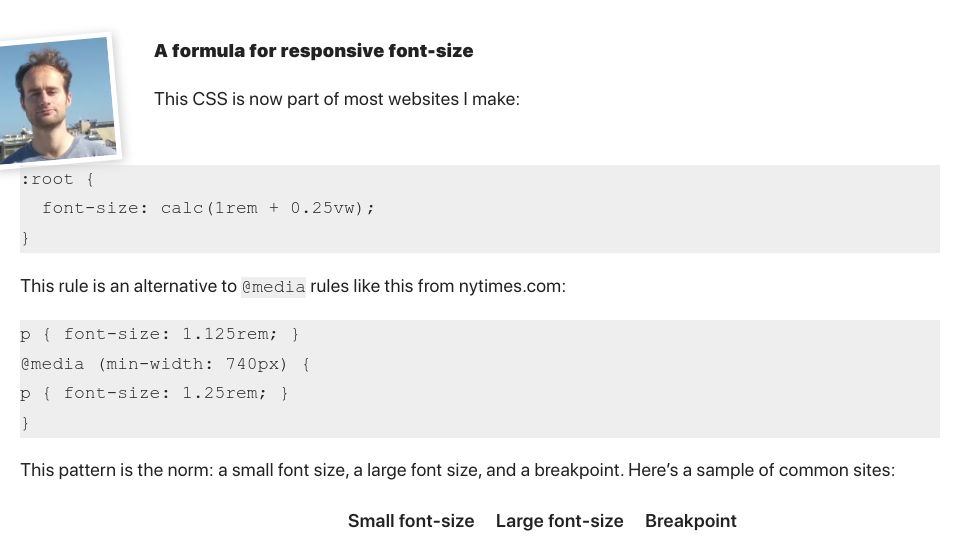Image resolution: width=960 pixels, height=540 pixels.
Task: Click the 'Breakpoint' table header
Action: click(x=691, y=521)
